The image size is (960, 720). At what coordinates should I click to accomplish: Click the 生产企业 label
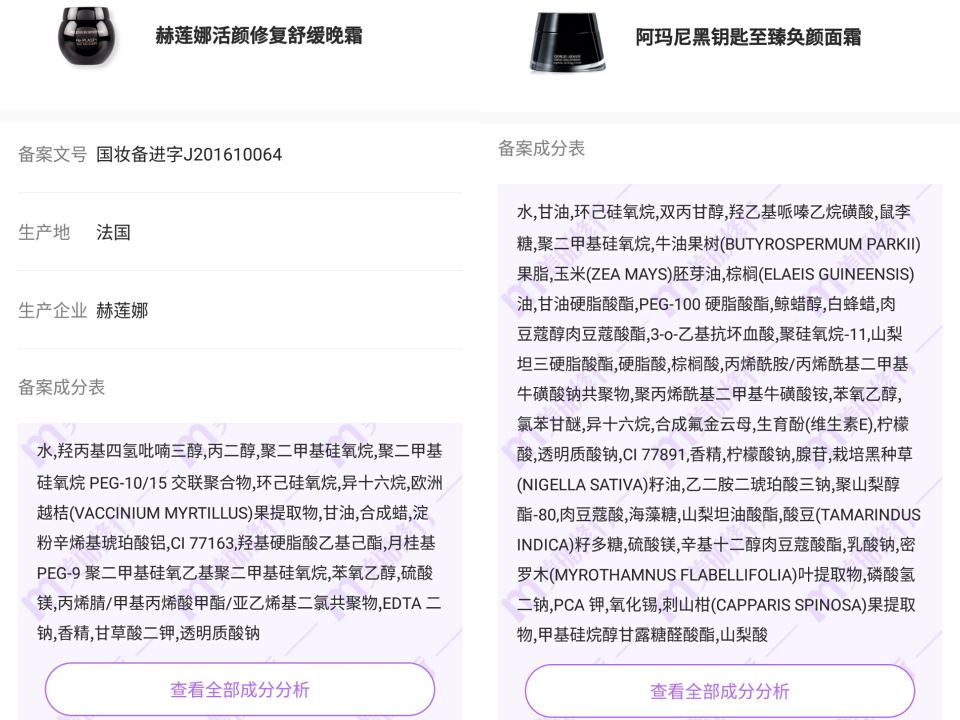tap(53, 310)
